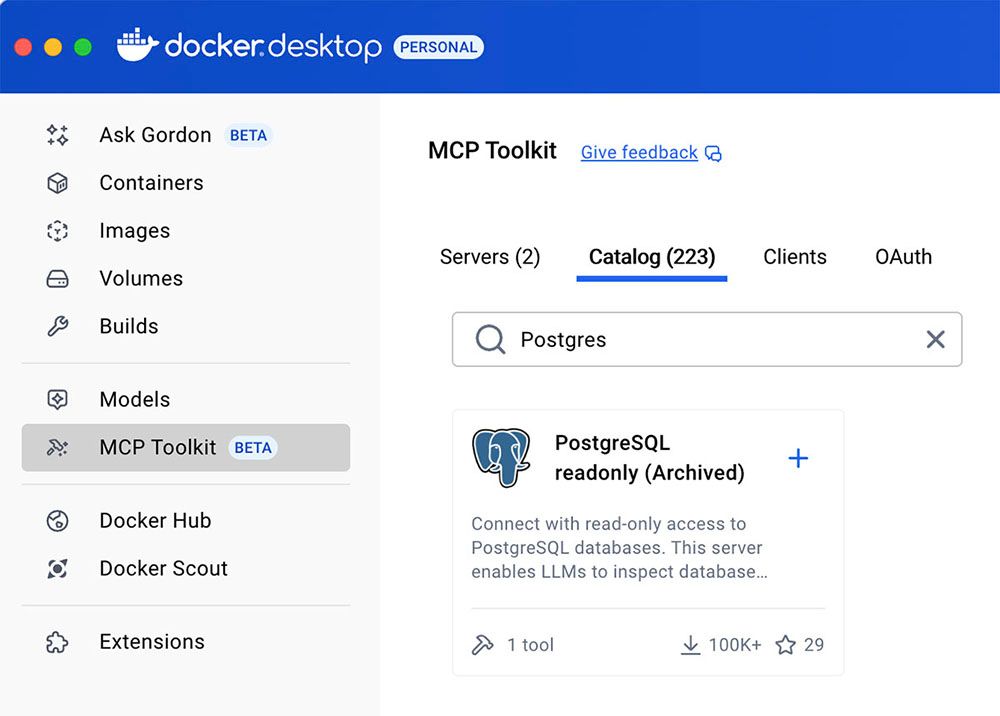Go to Images section
Viewport: 1000px width, 716px height.
click(186, 231)
